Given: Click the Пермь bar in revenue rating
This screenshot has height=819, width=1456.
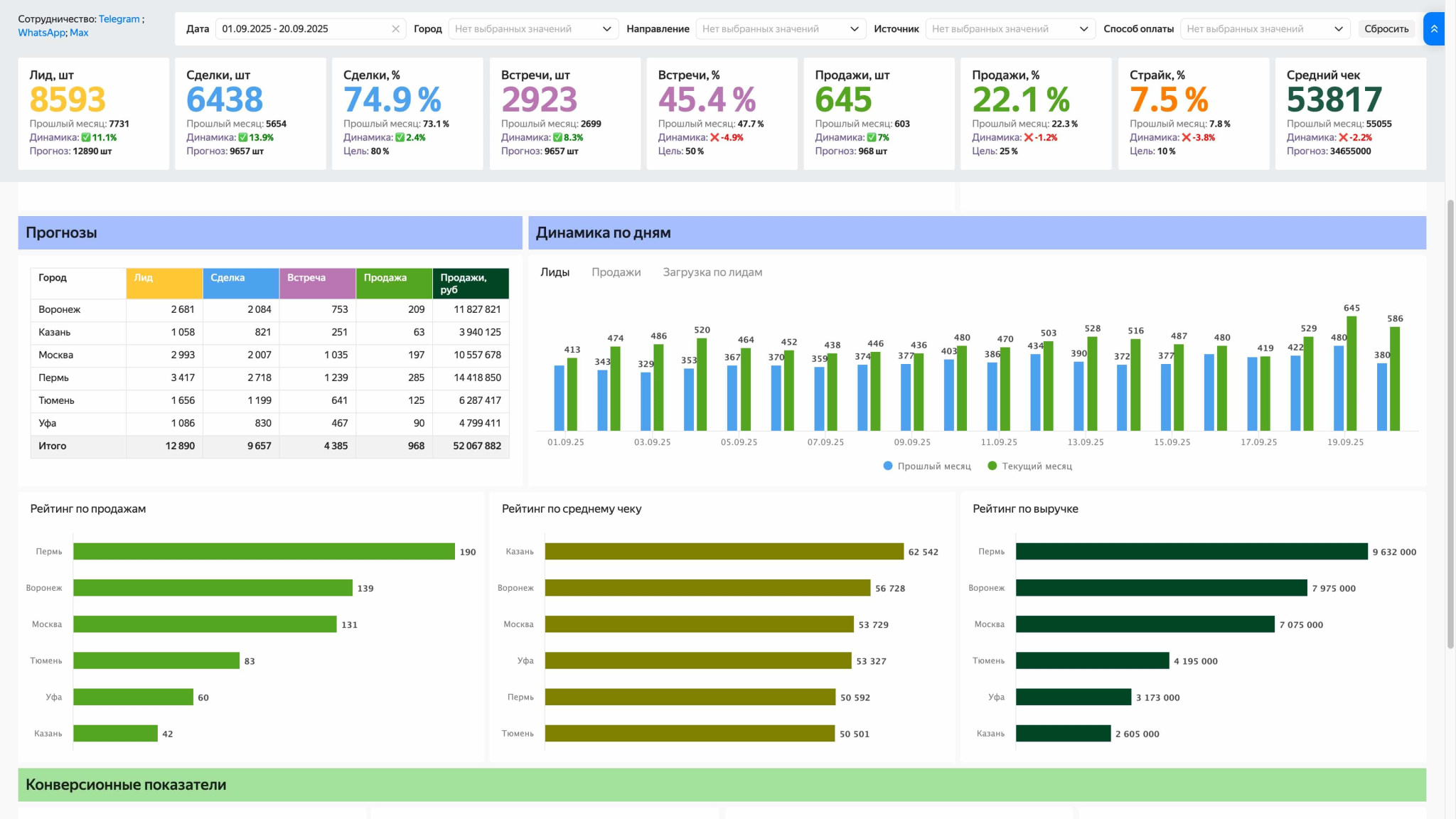Looking at the screenshot, I should click(x=1192, y=552).
